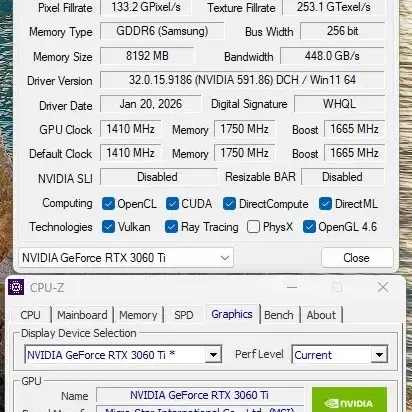Expand the Display Device Selection combo box

pos(123,355)
